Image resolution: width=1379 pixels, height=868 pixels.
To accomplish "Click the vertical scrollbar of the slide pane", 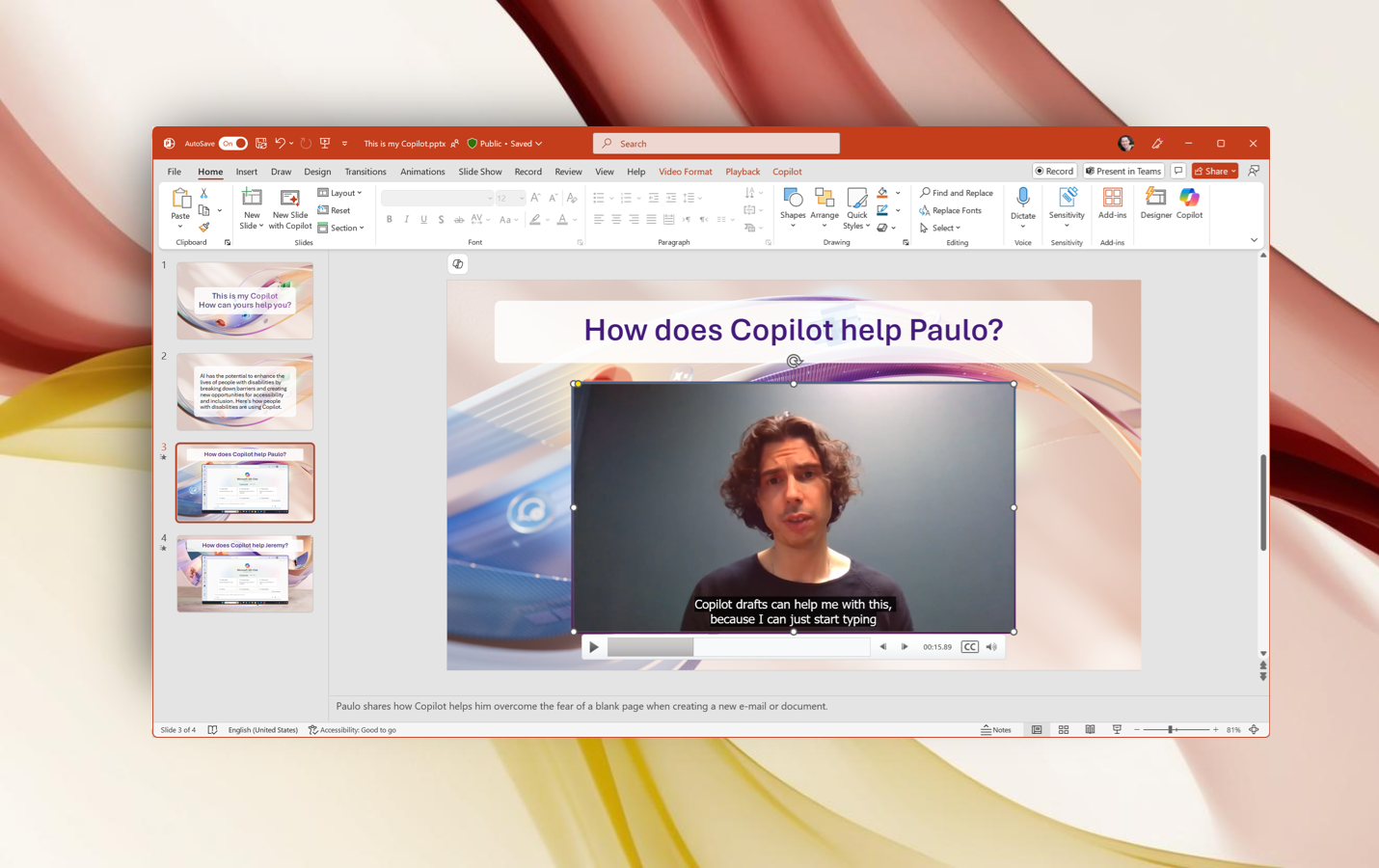I will tap(1263, 502).
